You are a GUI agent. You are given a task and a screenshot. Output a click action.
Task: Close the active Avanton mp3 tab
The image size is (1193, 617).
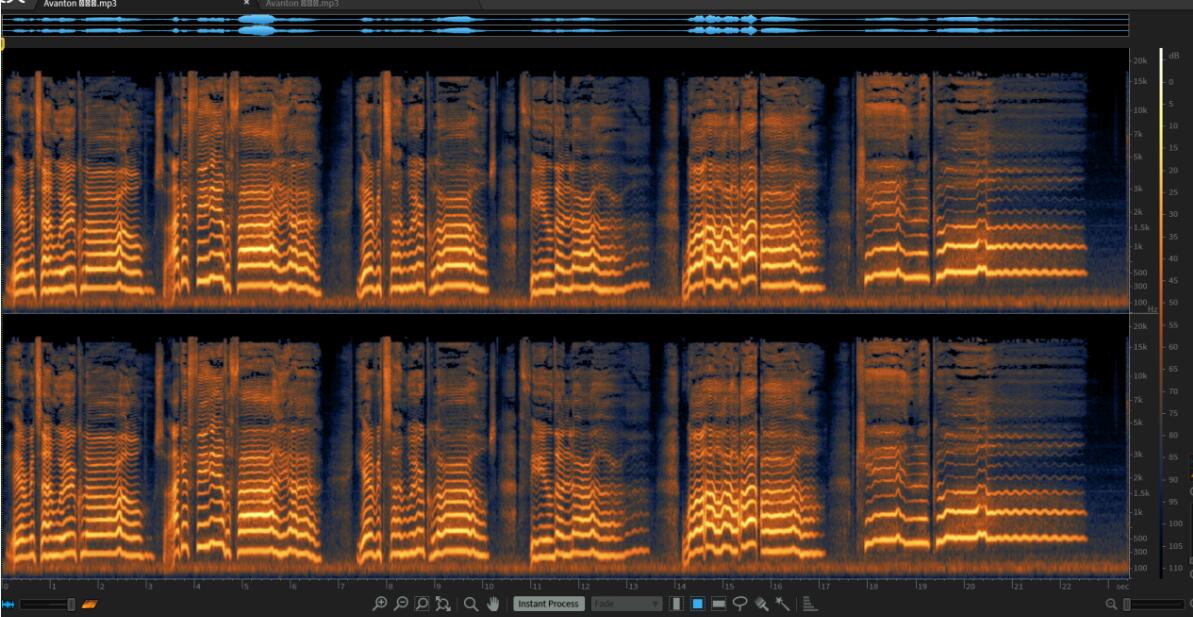[246, 3]
